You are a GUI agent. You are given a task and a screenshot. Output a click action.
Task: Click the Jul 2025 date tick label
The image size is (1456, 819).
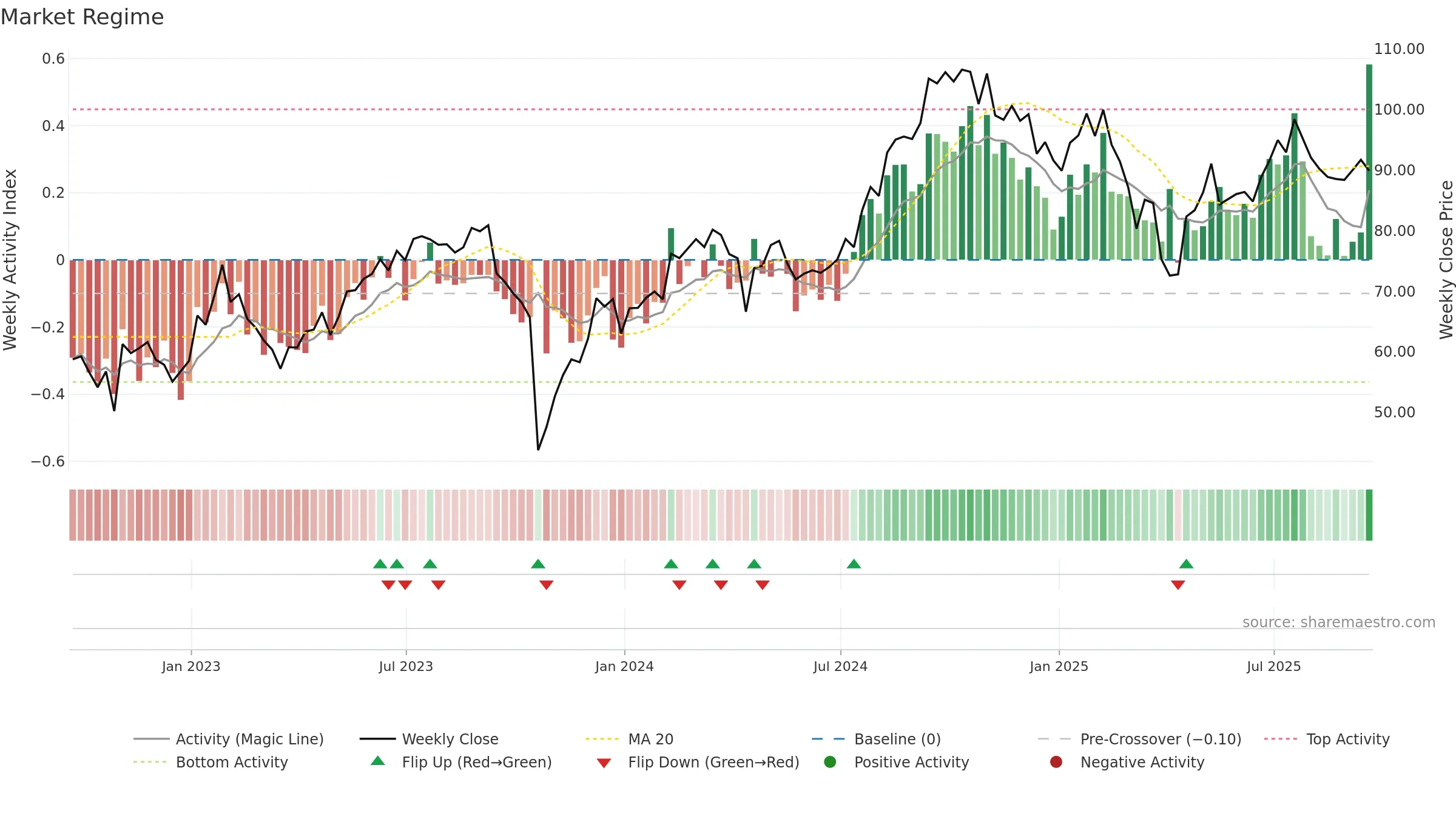click(1274, 666)
